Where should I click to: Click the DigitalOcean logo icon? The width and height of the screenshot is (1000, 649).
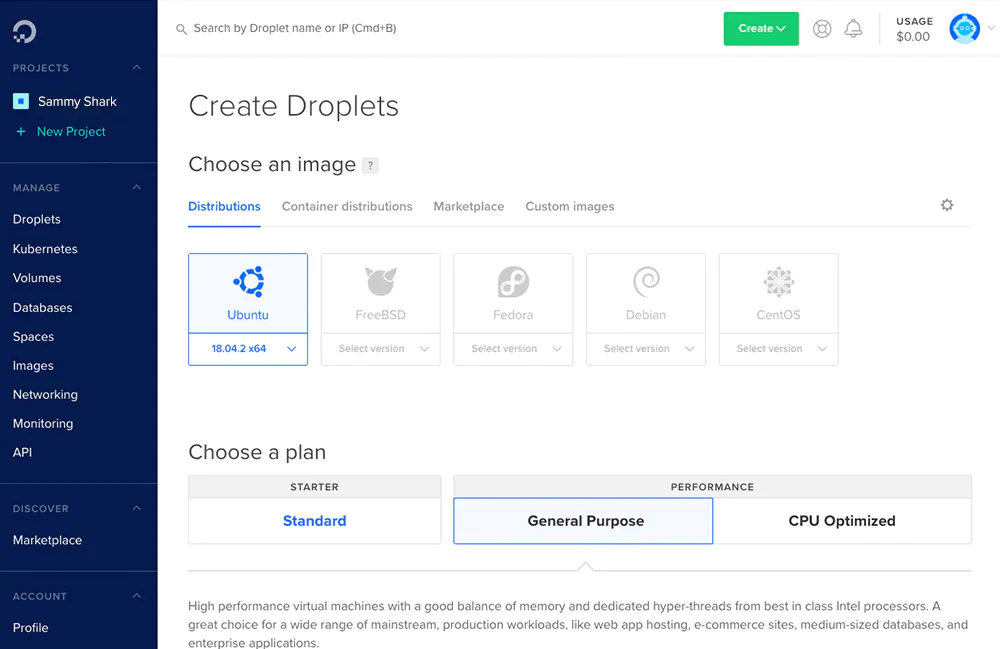click(x=25, y=31)
